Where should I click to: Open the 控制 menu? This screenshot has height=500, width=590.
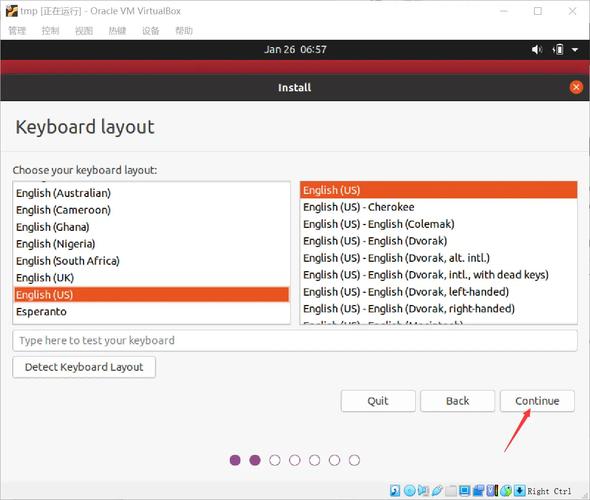coord(50,31)
